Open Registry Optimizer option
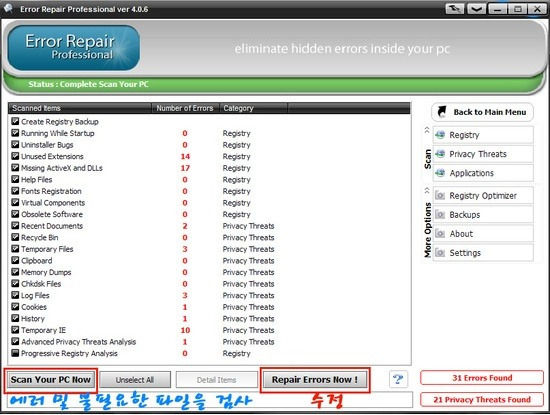Screen dimensions: 550x415 tap(483, 195)
